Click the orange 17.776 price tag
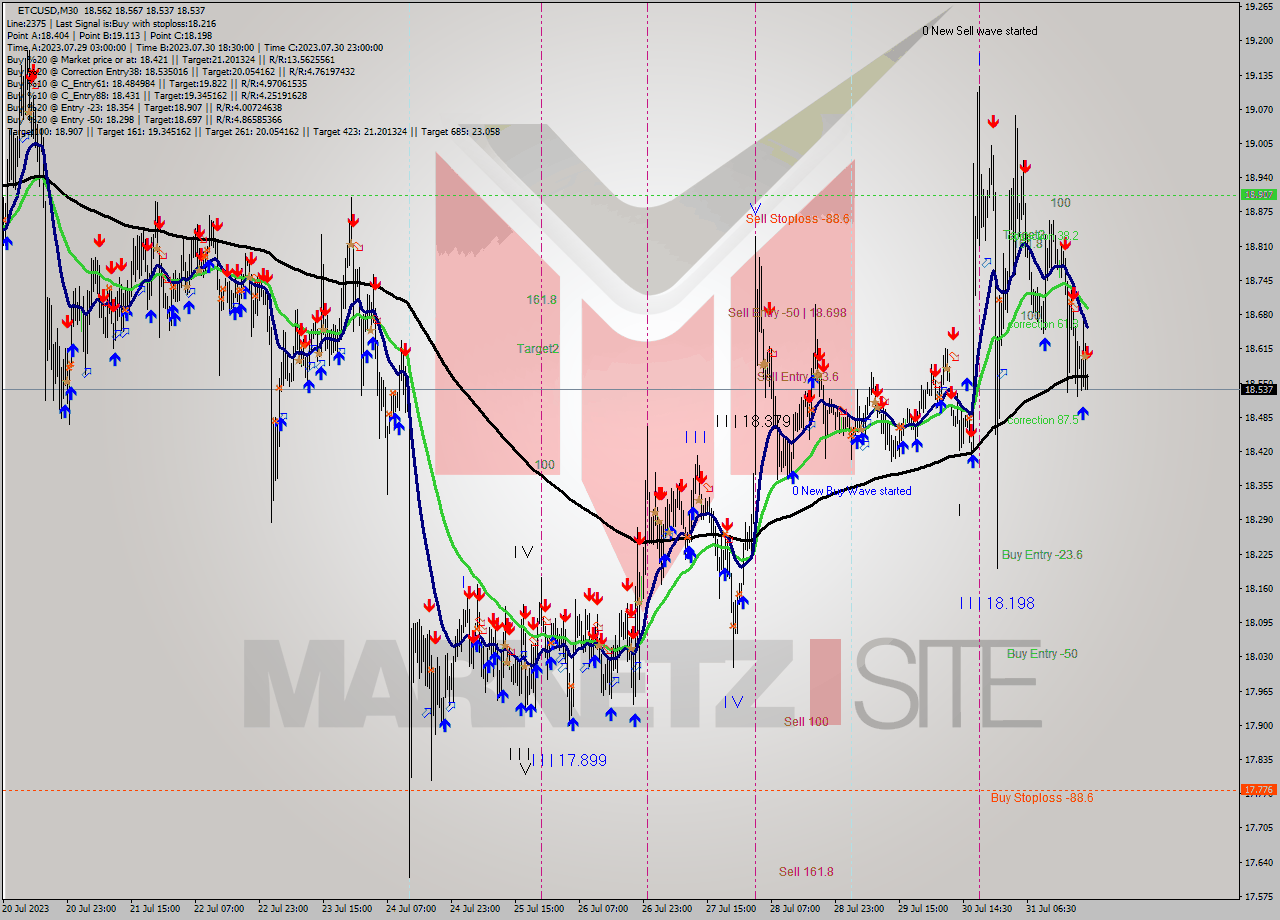Viewport: 1280px width, 920px height. point(1258,790)
